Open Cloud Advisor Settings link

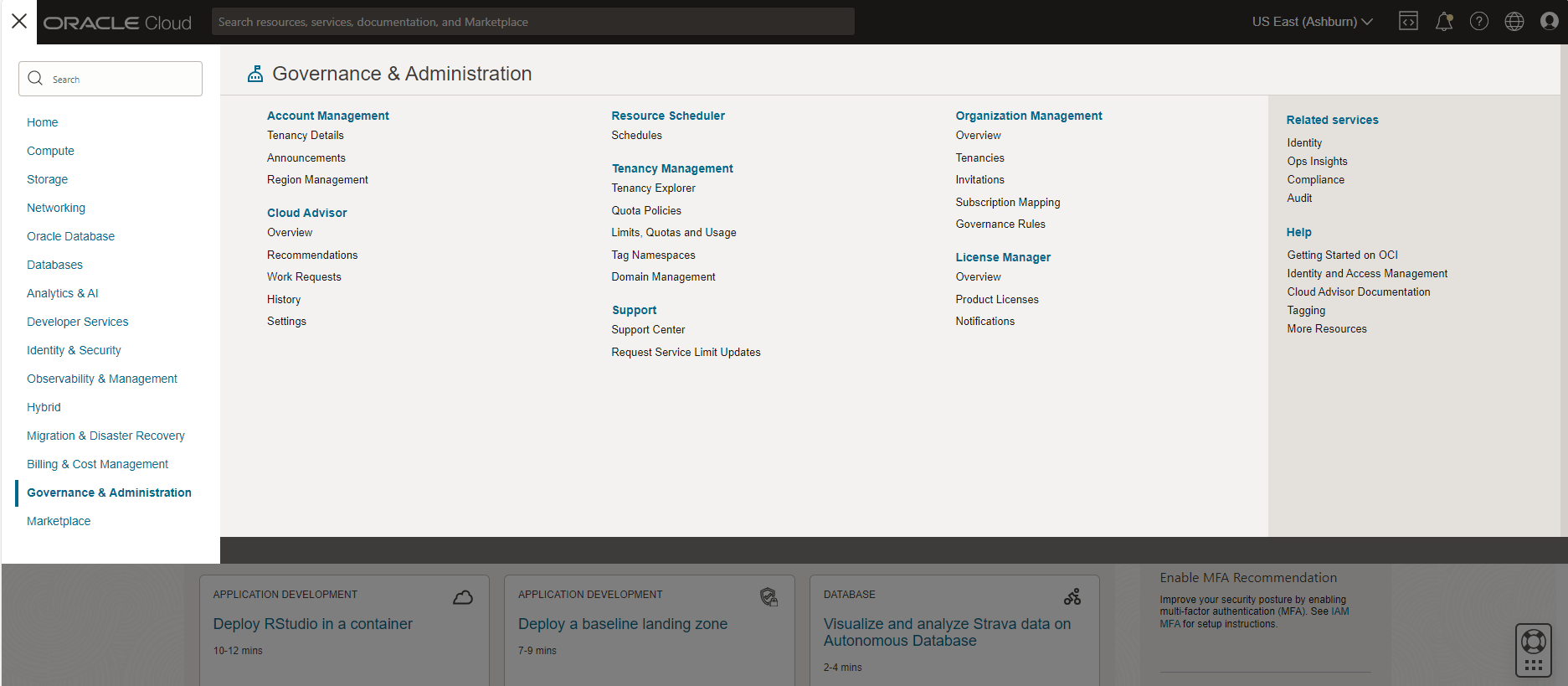pos(286,322)
